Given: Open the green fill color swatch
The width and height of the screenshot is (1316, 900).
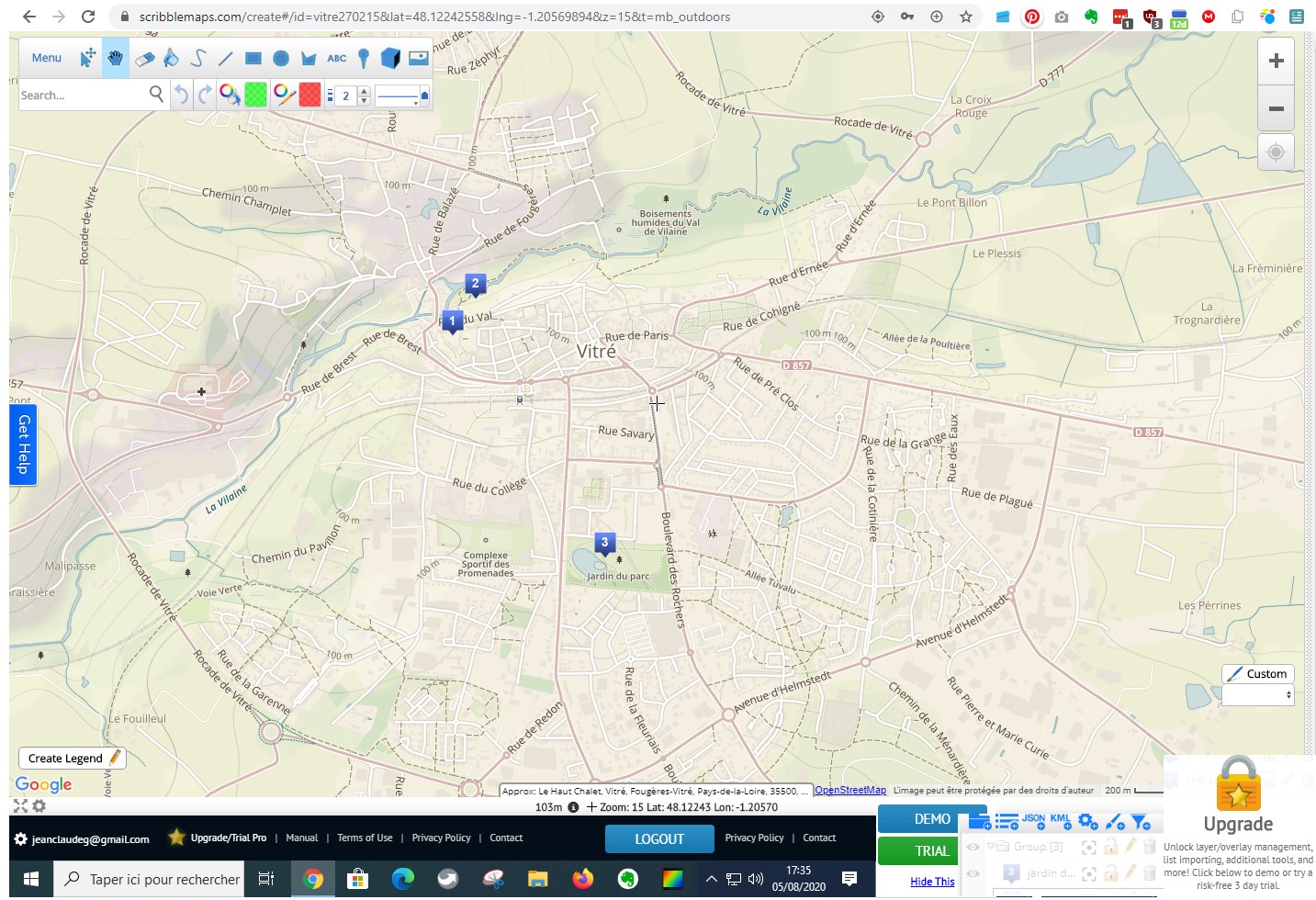Looking at the screenshot, I should click(256, 95).
